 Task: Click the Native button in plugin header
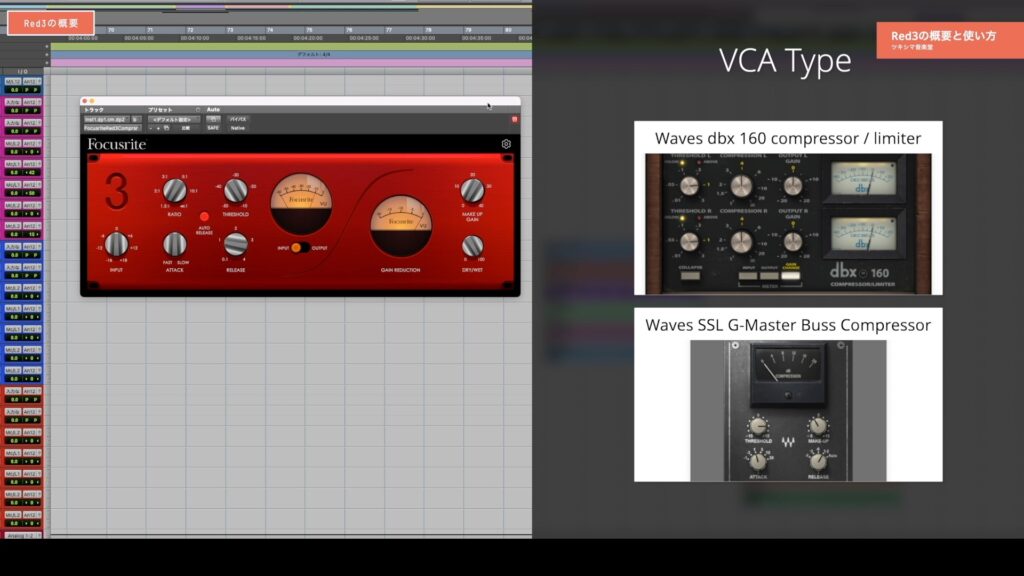pyautogui.click(x=238, y=128)
